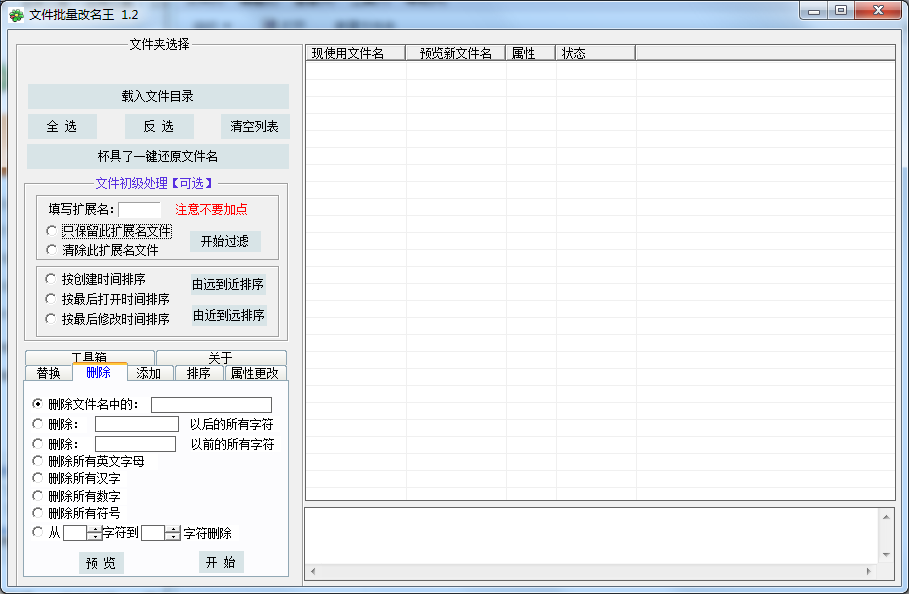
Task: Click input field before 以前的所有字符
Action: (136, 444)
